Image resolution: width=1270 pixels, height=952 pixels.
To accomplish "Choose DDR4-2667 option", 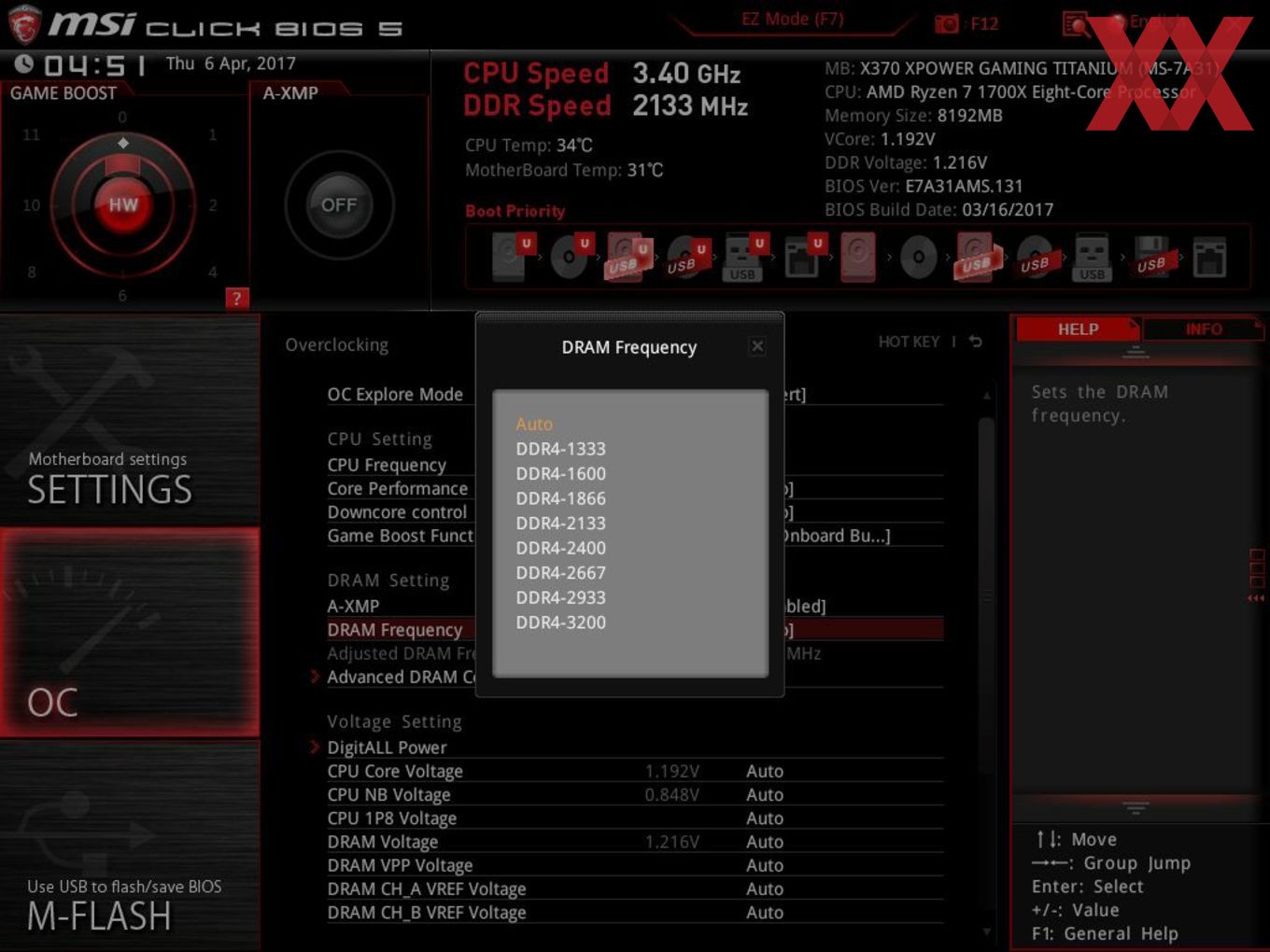I will [x=561, y=572].
